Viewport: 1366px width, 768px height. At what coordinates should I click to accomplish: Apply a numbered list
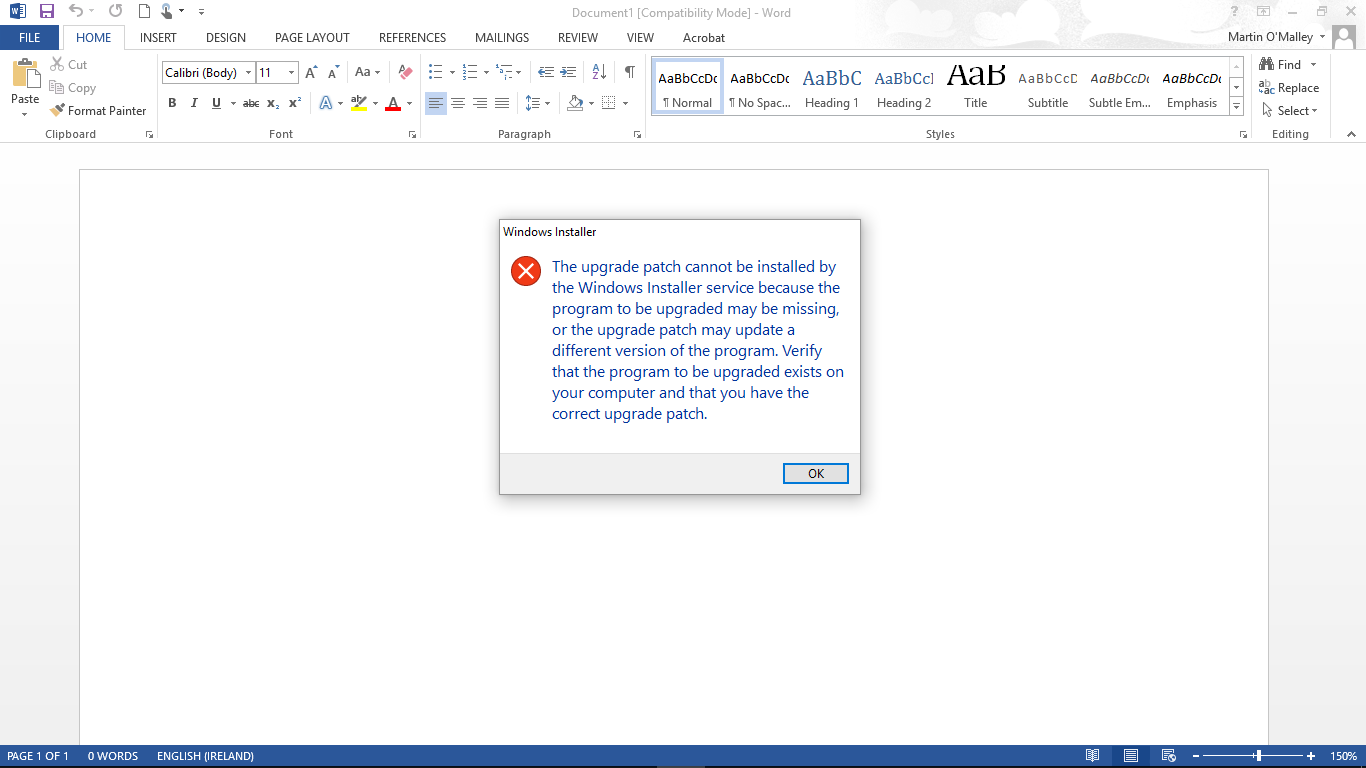click(470, 73)
